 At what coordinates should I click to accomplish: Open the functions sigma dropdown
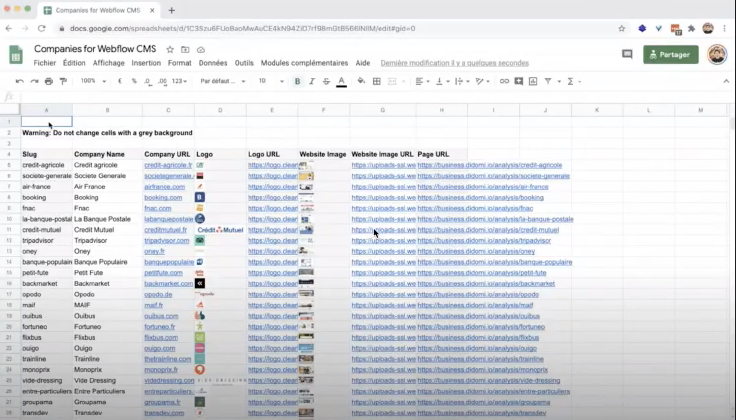574,81
